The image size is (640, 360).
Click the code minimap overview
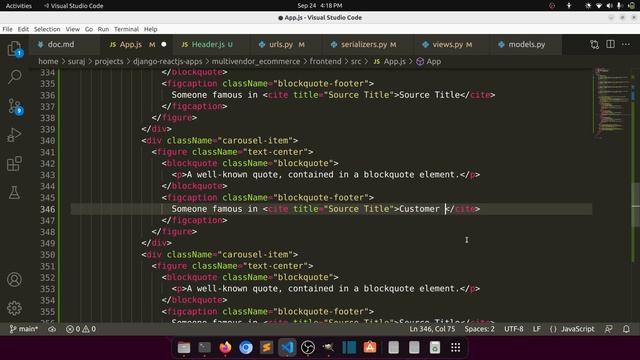[x=612, y=104]
